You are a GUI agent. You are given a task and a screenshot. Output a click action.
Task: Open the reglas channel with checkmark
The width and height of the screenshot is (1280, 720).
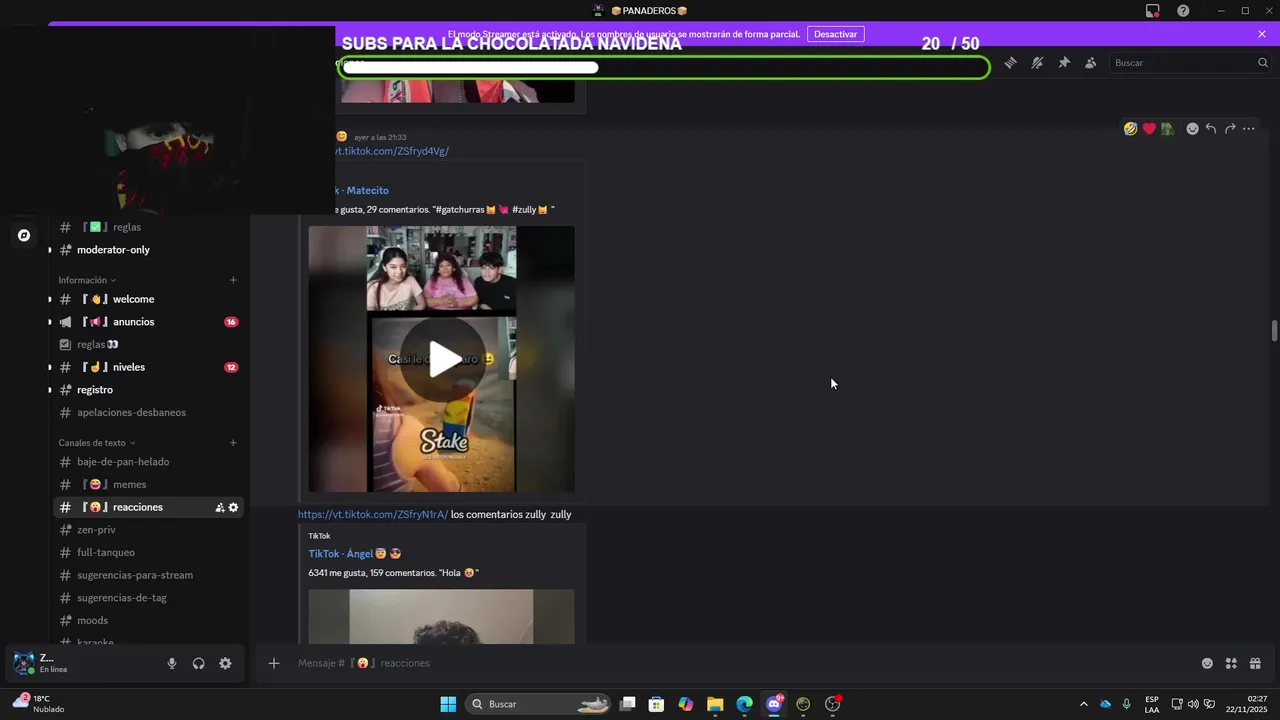149,227
